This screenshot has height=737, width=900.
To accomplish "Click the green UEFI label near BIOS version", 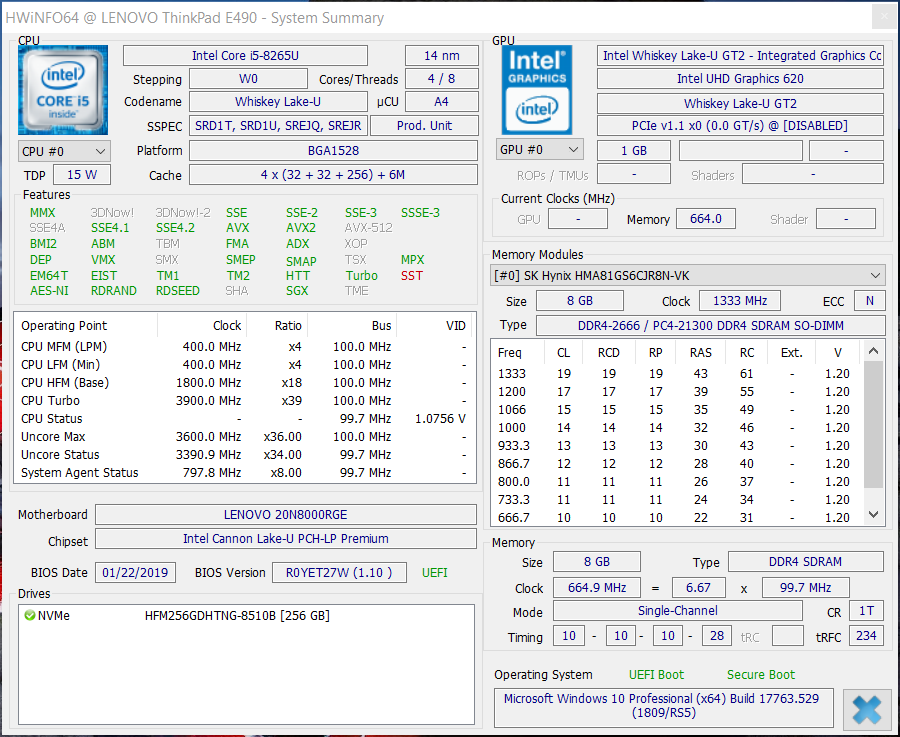I will [435, 572].
